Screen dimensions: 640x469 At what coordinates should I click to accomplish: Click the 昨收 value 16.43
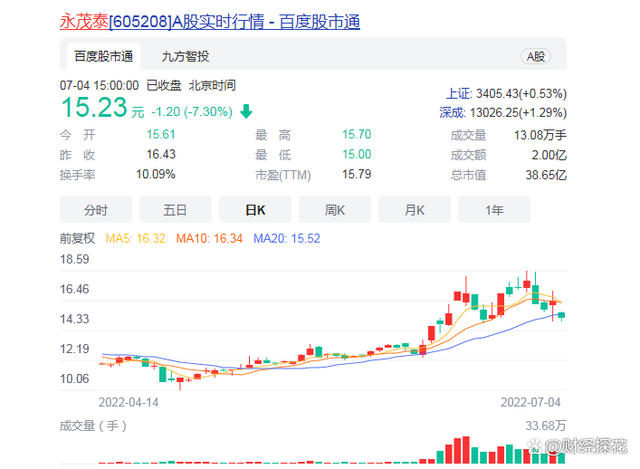(161, 154)
